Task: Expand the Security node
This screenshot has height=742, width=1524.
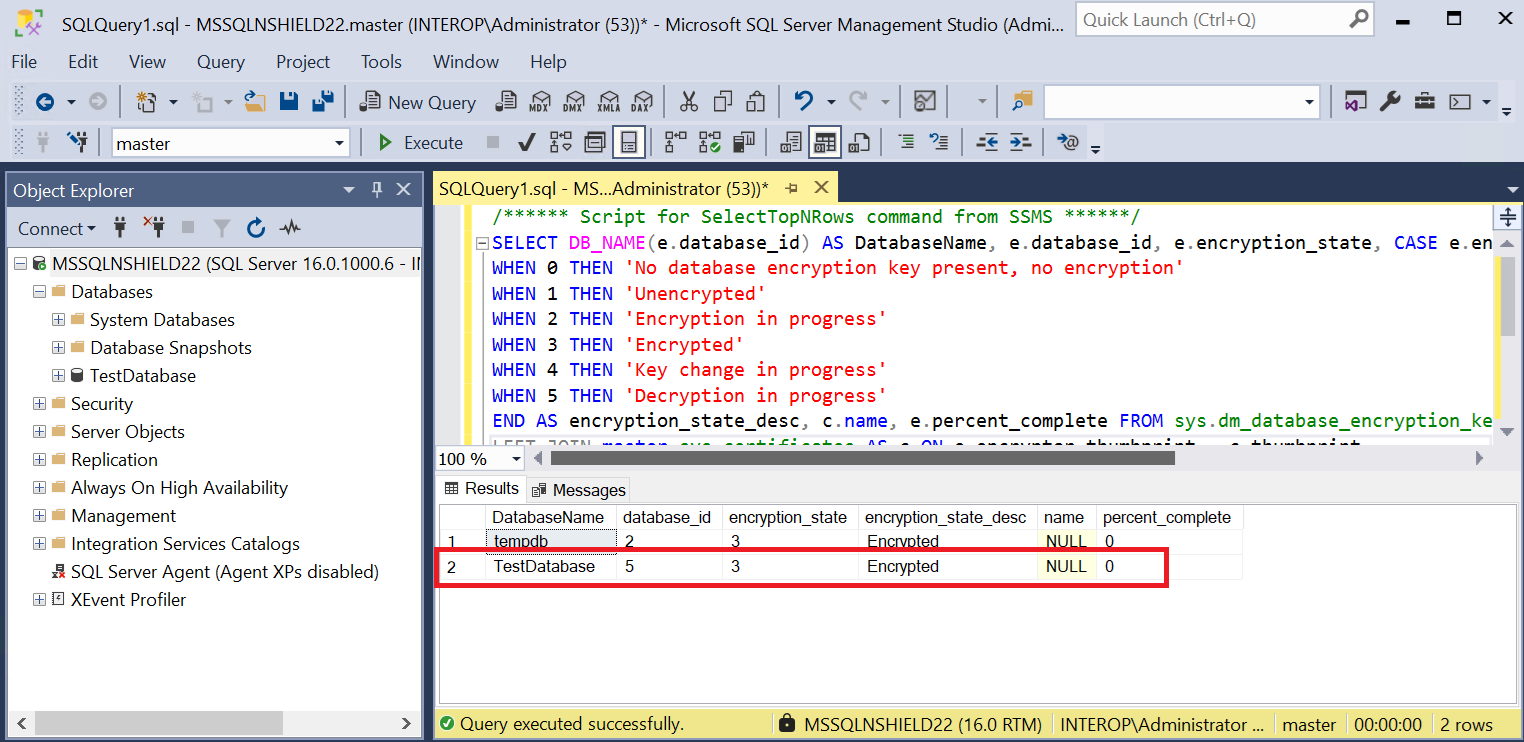Action: 39,404
